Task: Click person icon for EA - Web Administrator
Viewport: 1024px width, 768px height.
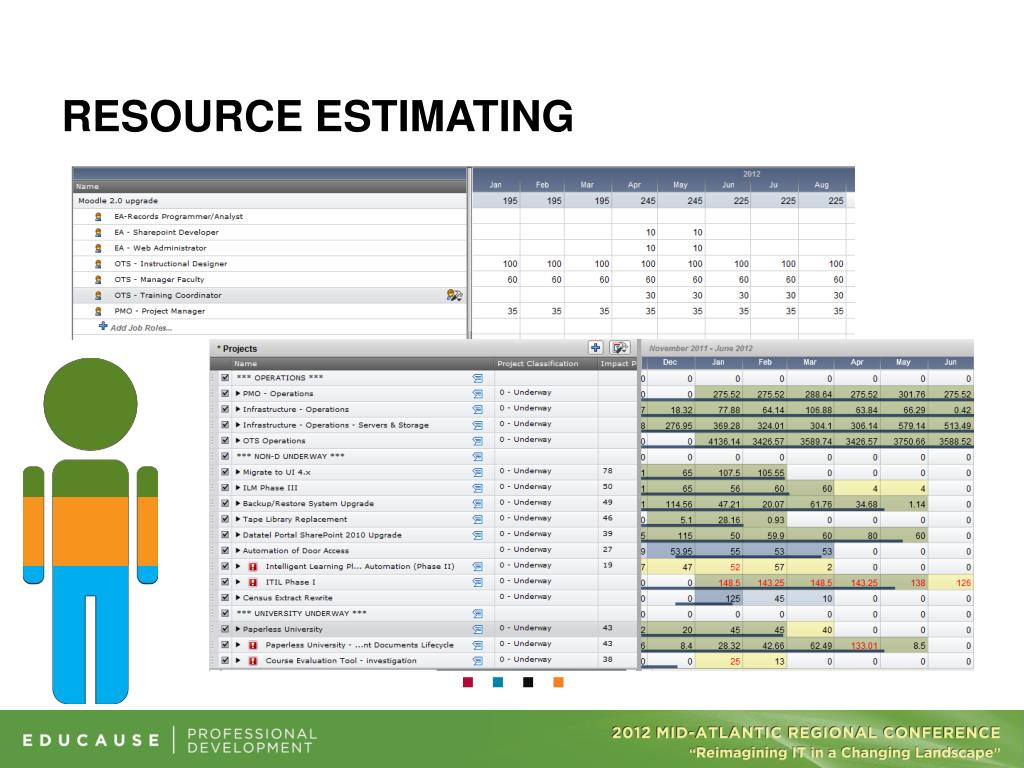Action: pyautogui.click(x=99, y=248)
